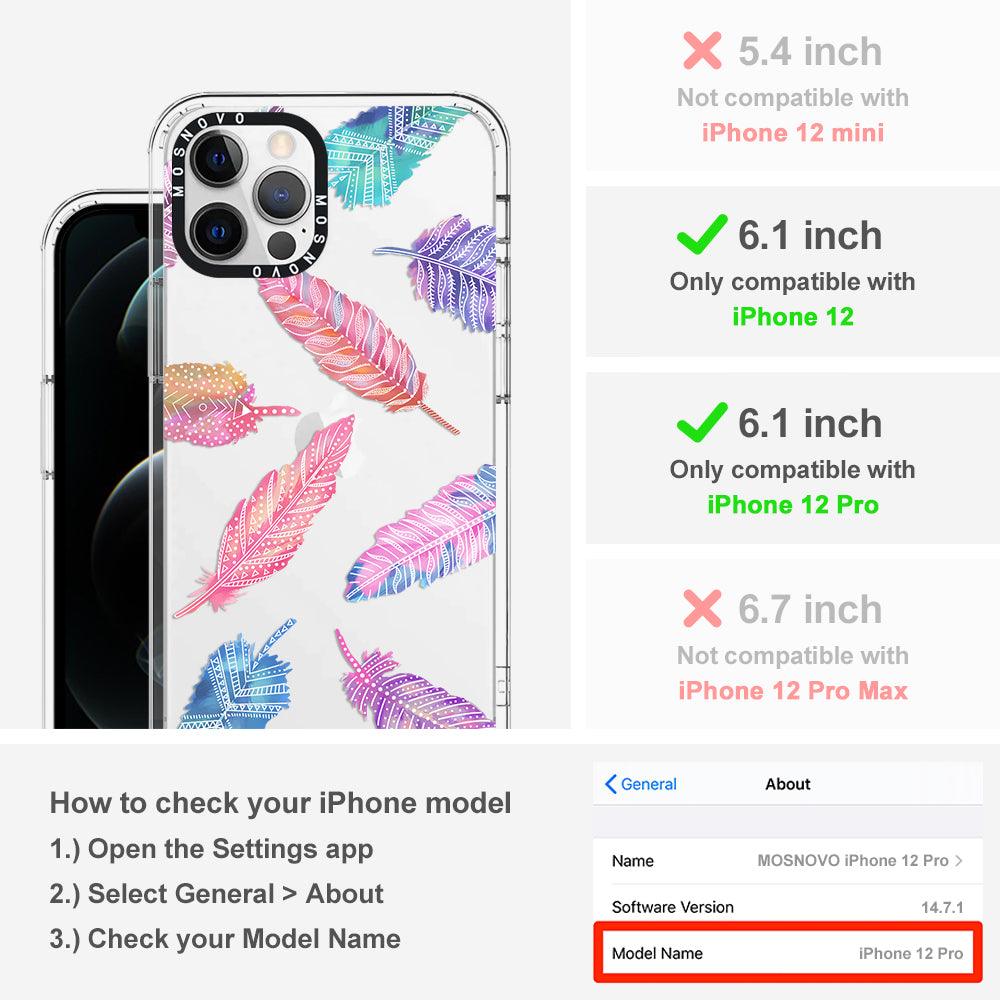This screenshot has width=1000, height=1000.
Task: Click the MOSNOVO camera ring on the case
Action: pos(249,195)
